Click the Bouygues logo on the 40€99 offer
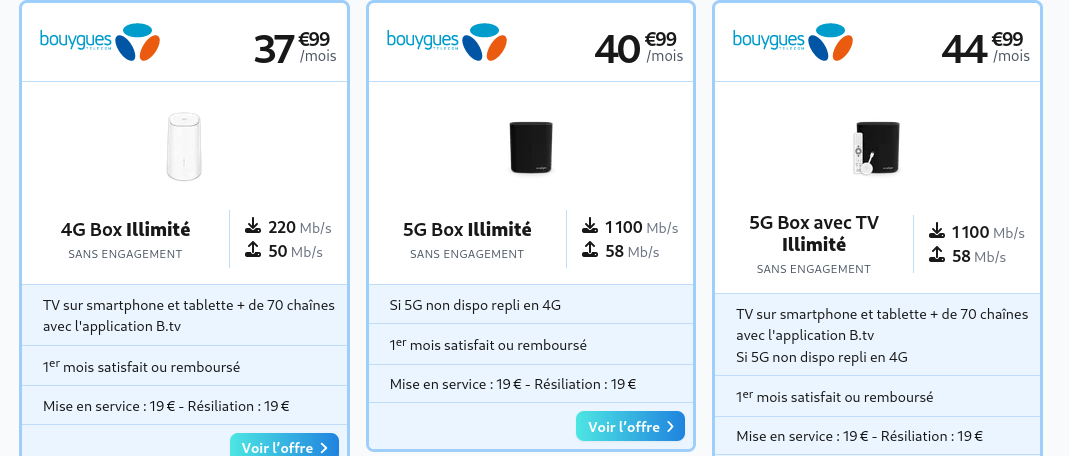 [x=447, y=41]
